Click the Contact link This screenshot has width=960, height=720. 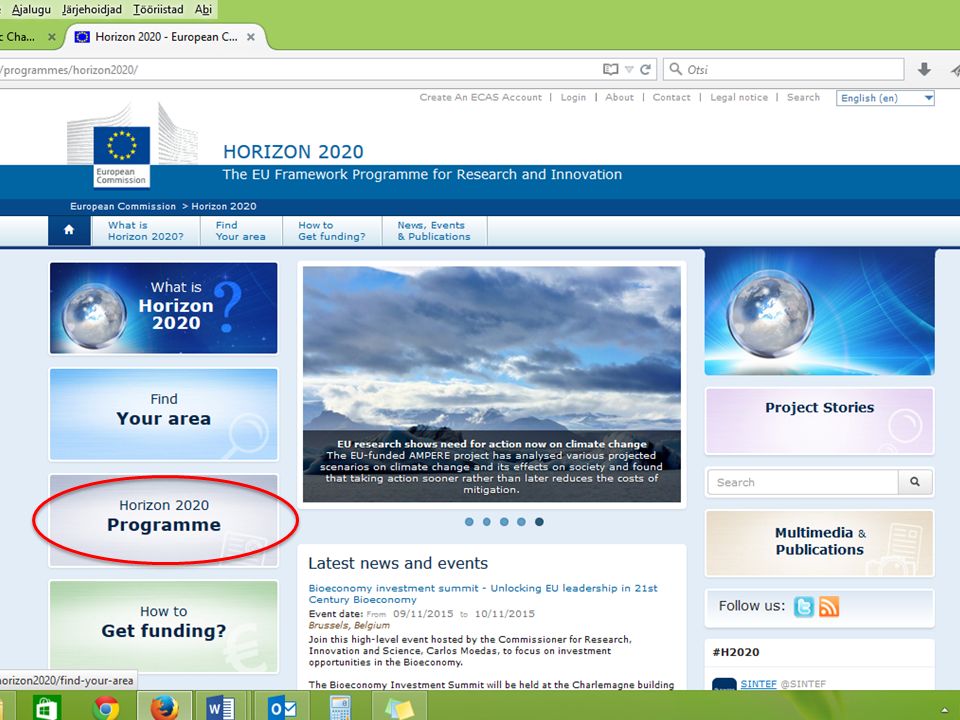tap(671, 97)
